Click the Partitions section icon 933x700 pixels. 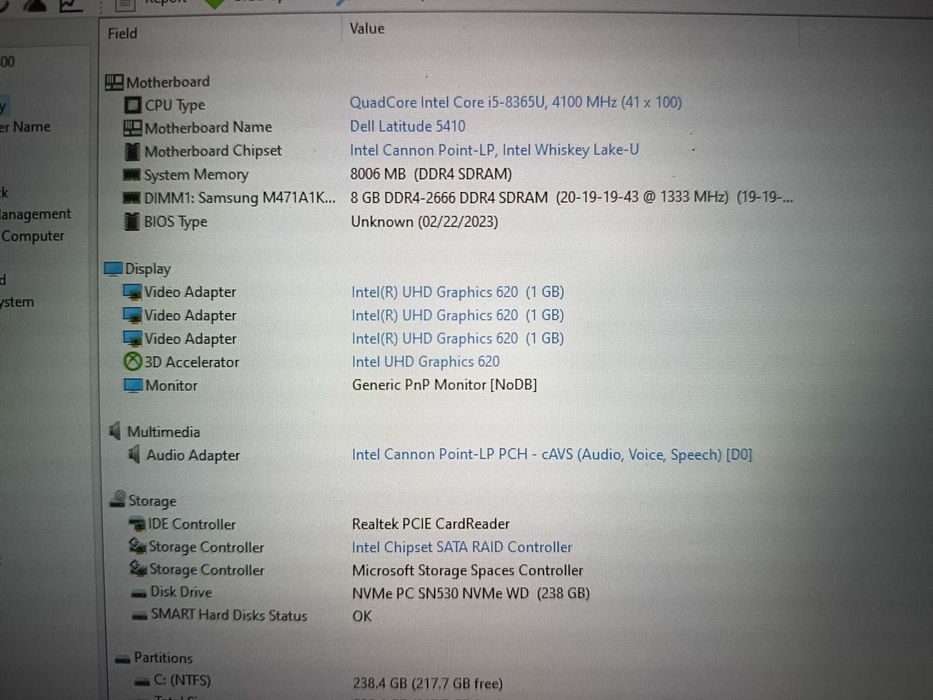point(123,658)
